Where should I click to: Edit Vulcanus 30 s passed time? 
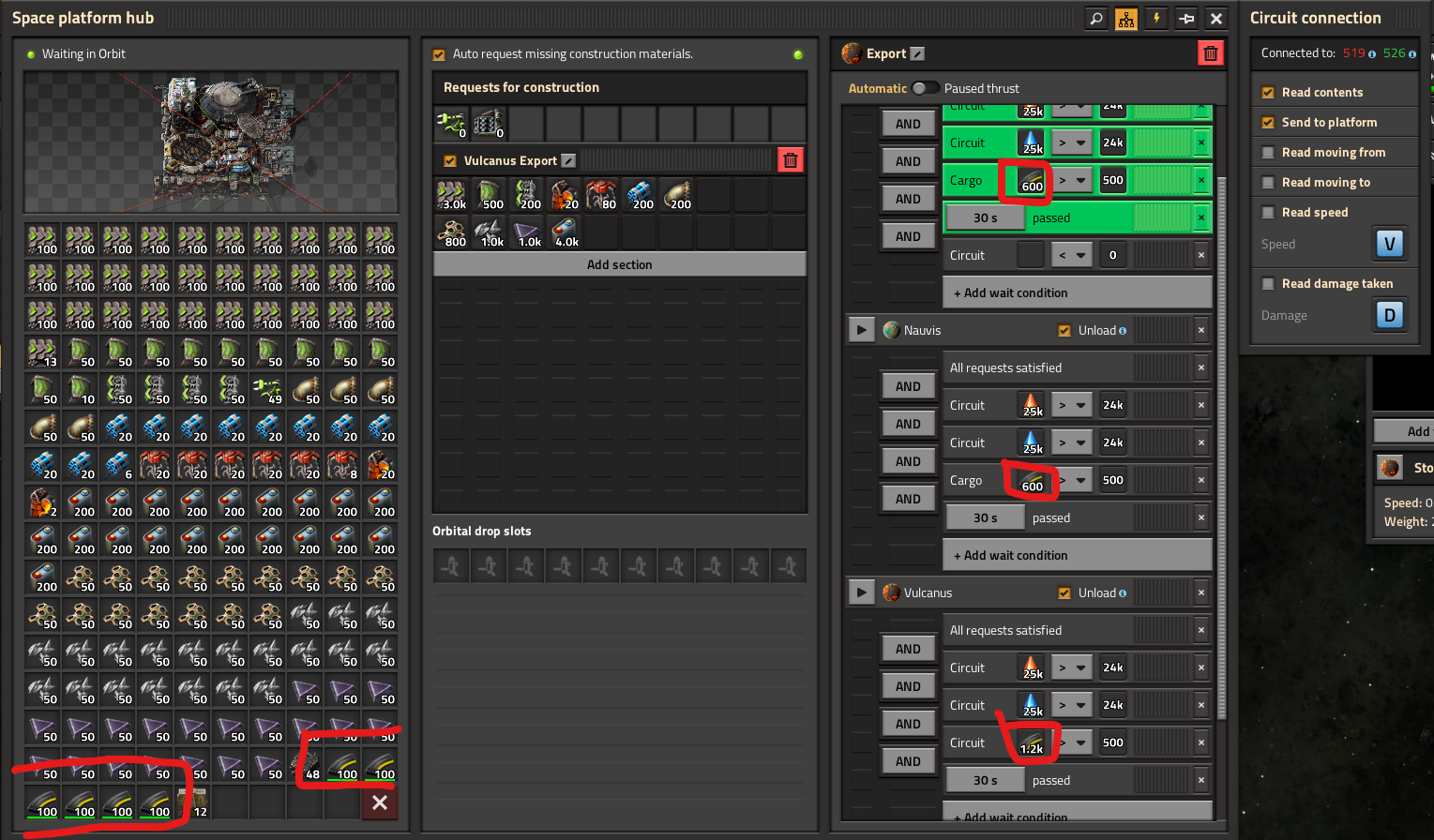tap(985, 780)
